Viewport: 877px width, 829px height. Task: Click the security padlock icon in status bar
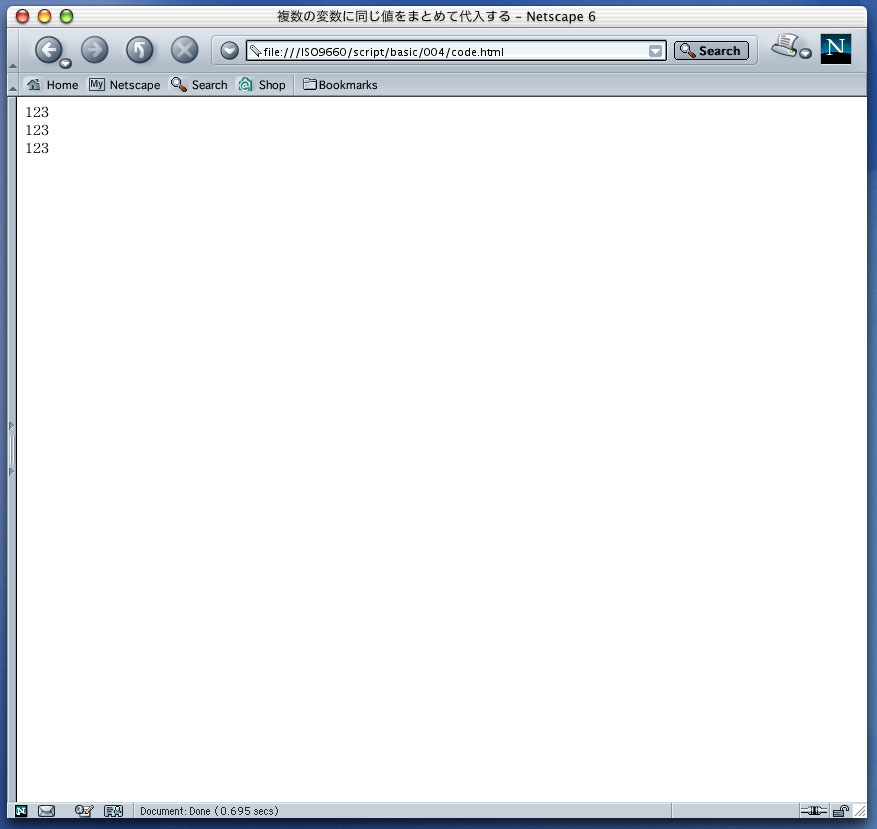point(841,811)
